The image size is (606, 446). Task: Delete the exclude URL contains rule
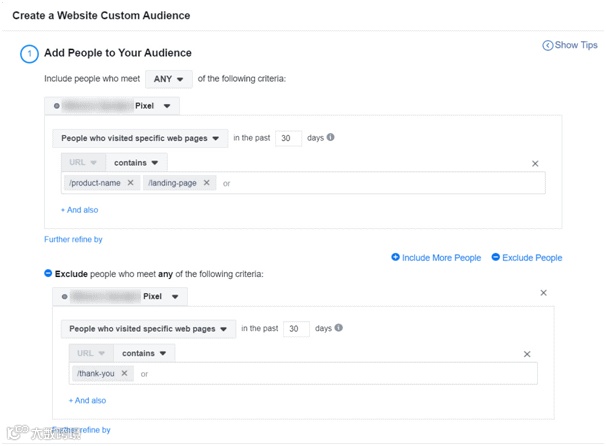point(527,353)
